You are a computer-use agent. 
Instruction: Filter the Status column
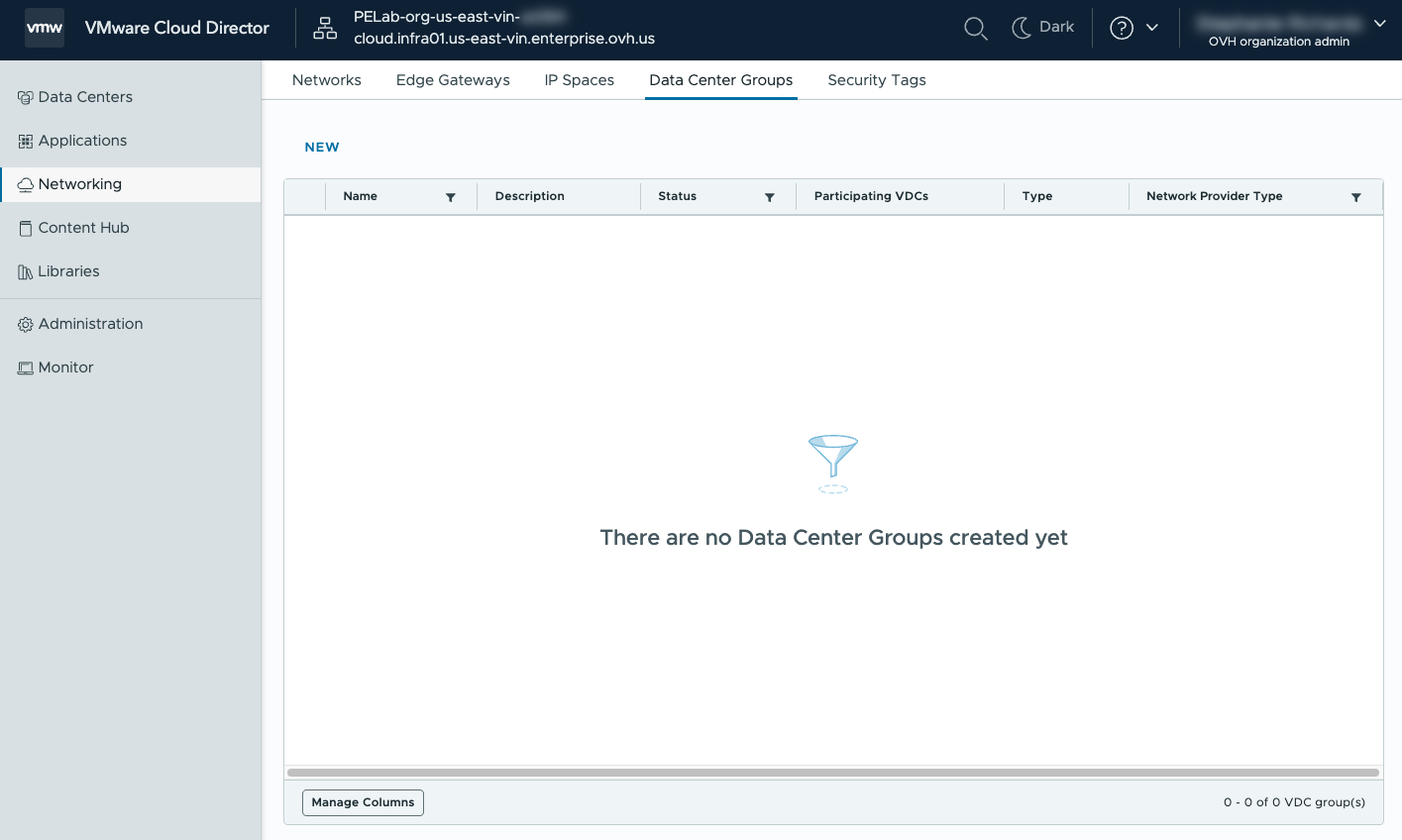point(770,197)
